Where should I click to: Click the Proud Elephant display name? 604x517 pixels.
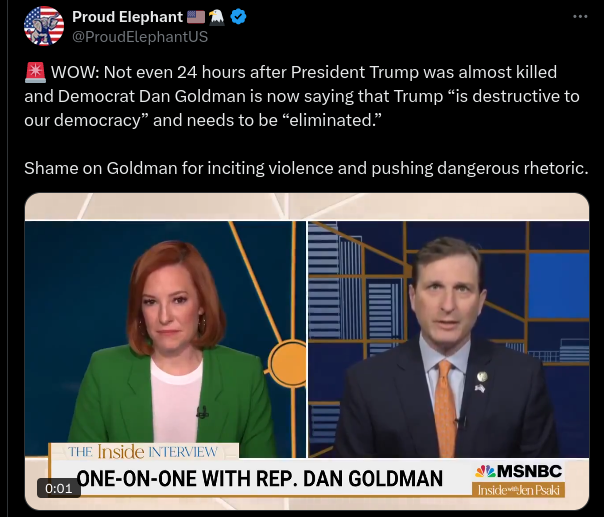tap(127, 17)
